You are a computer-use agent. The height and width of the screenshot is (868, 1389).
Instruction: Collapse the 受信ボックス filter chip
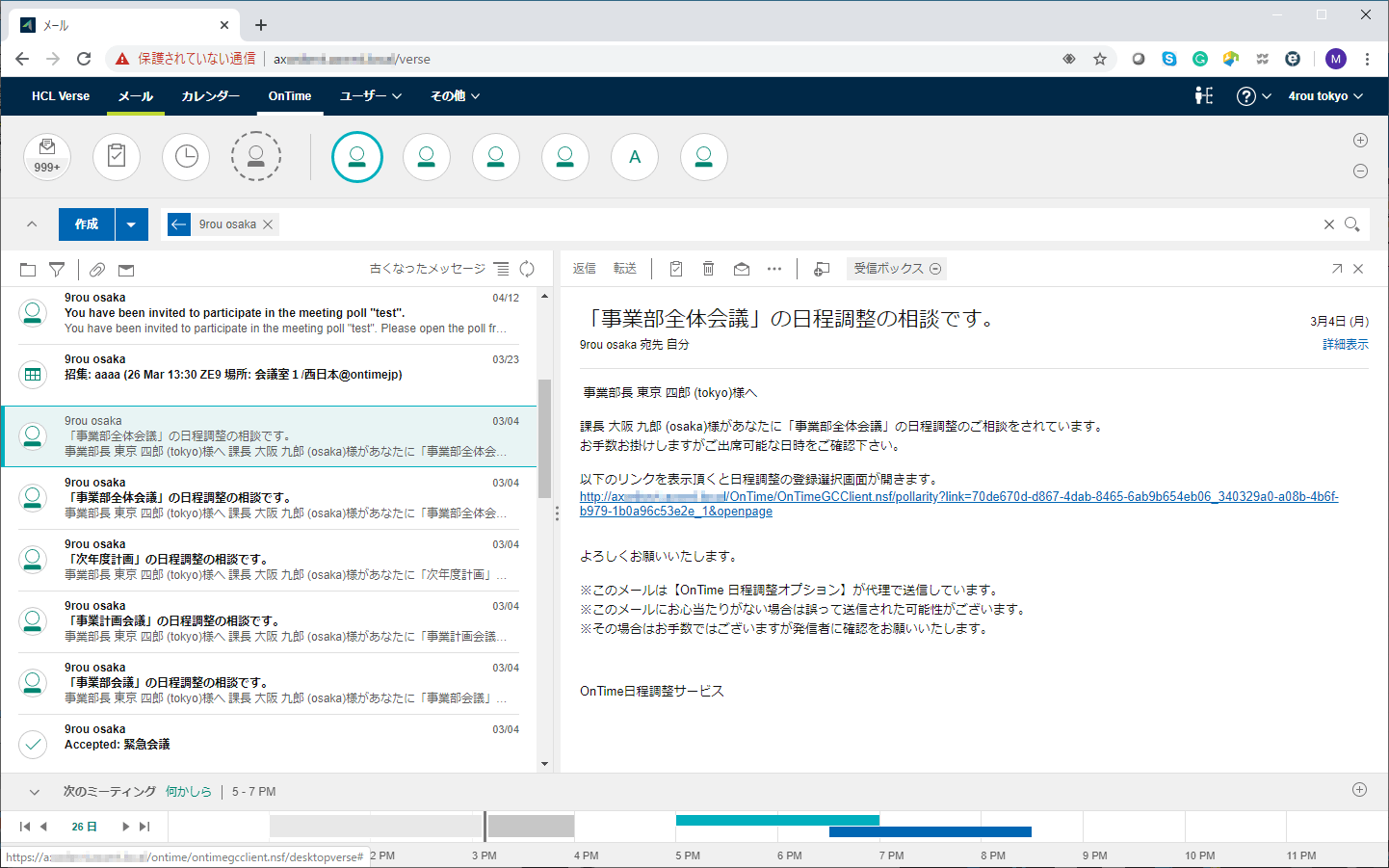(x=935, y=269)
